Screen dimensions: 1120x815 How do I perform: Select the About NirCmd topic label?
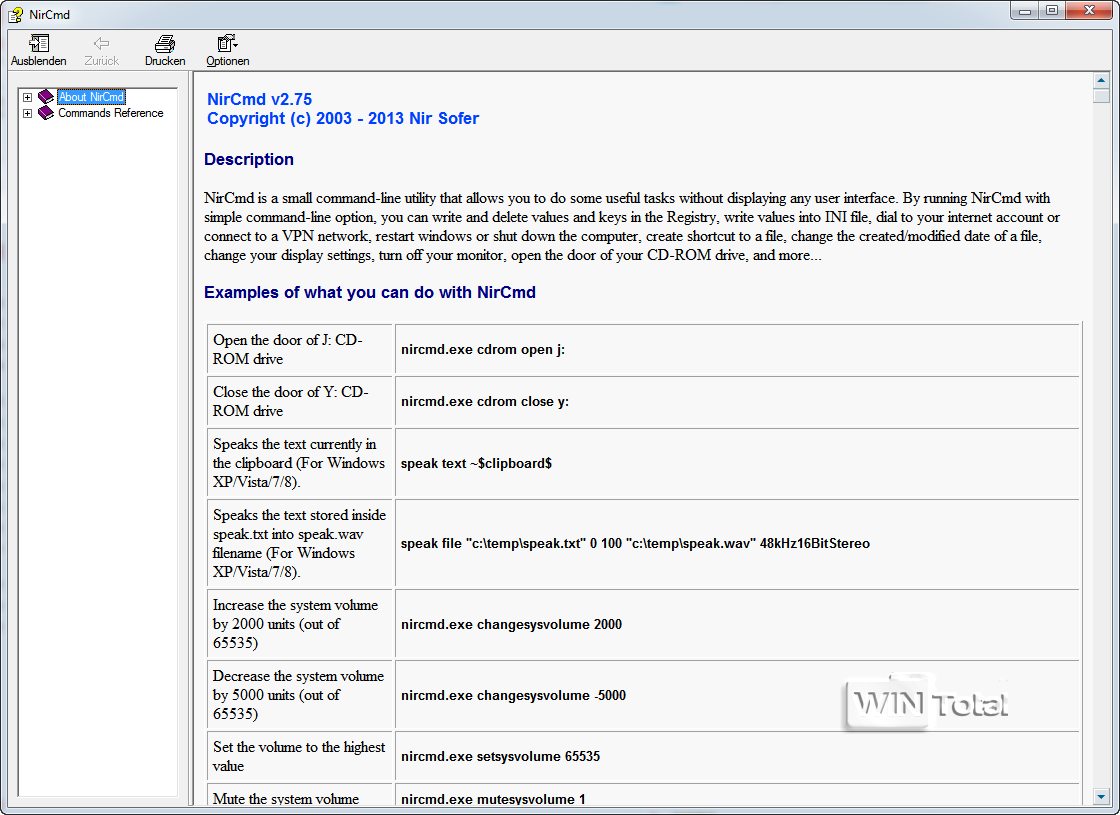(91, 97)
